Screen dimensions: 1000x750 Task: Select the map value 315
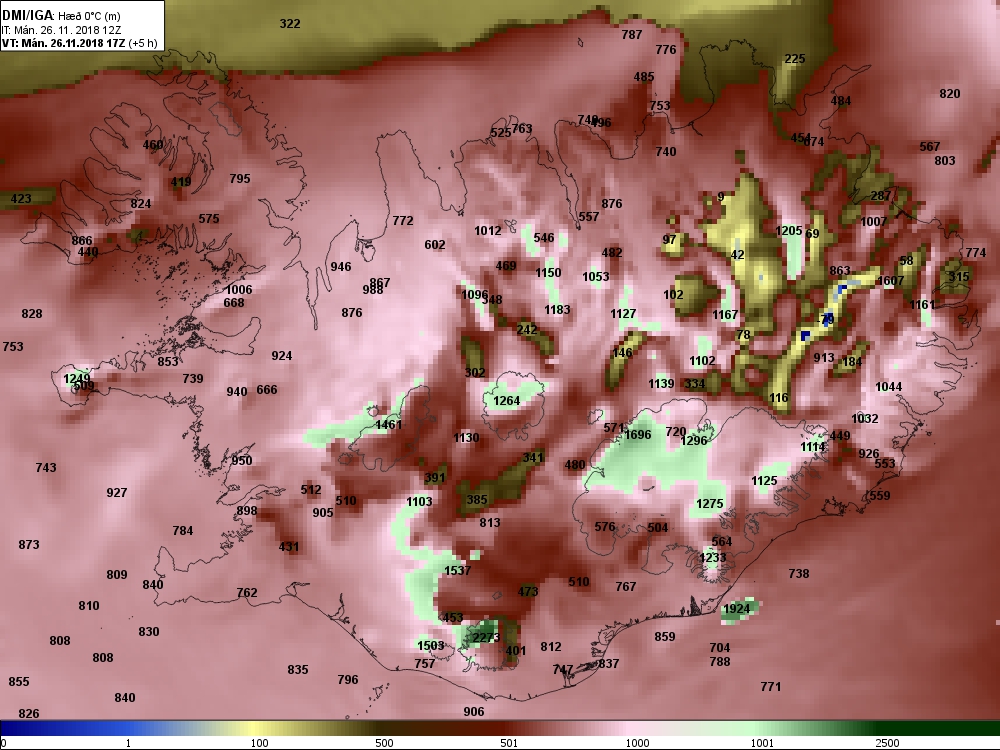click(x=959, y=277)
